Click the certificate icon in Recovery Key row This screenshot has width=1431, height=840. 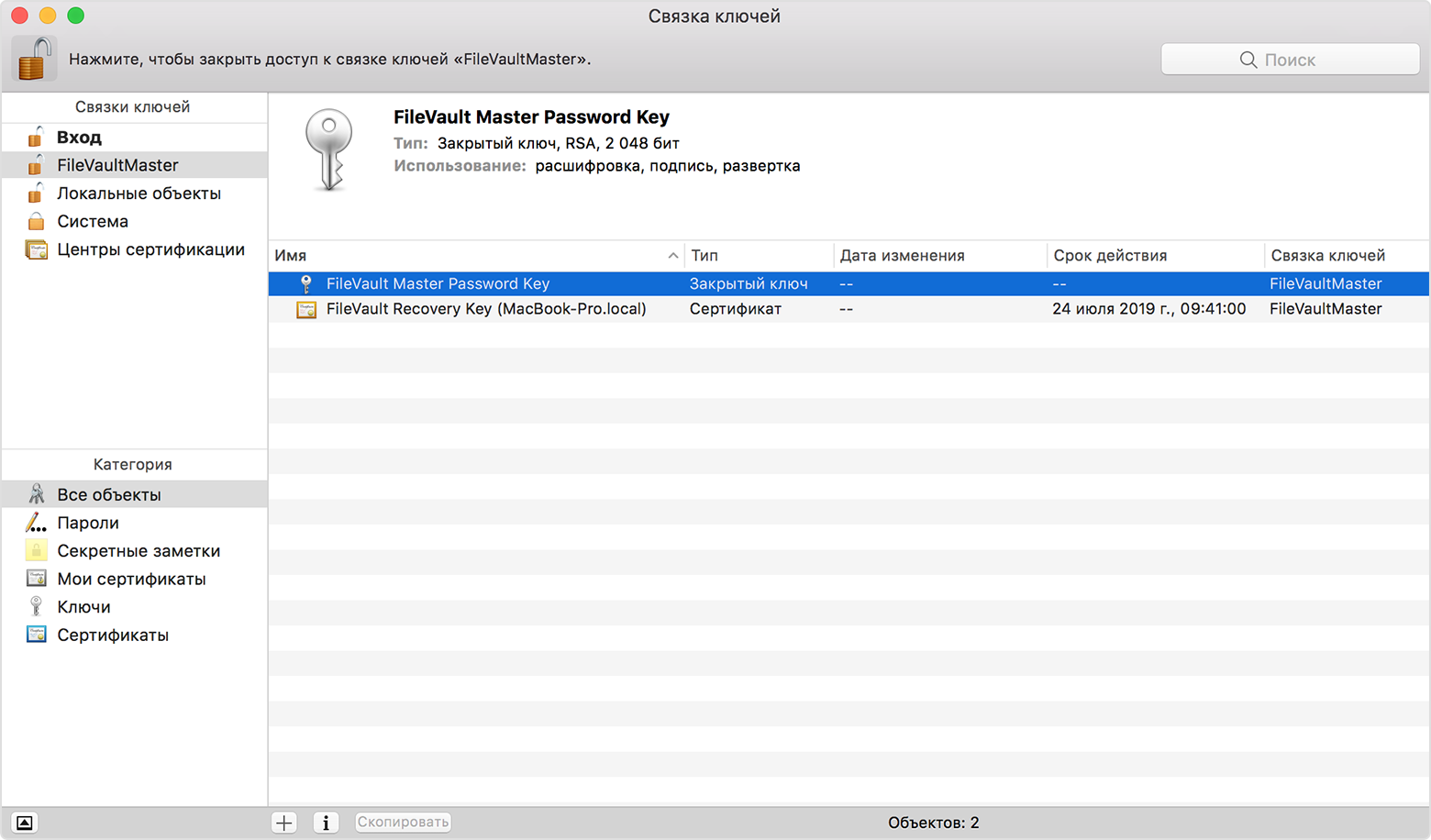coord(306,309)
